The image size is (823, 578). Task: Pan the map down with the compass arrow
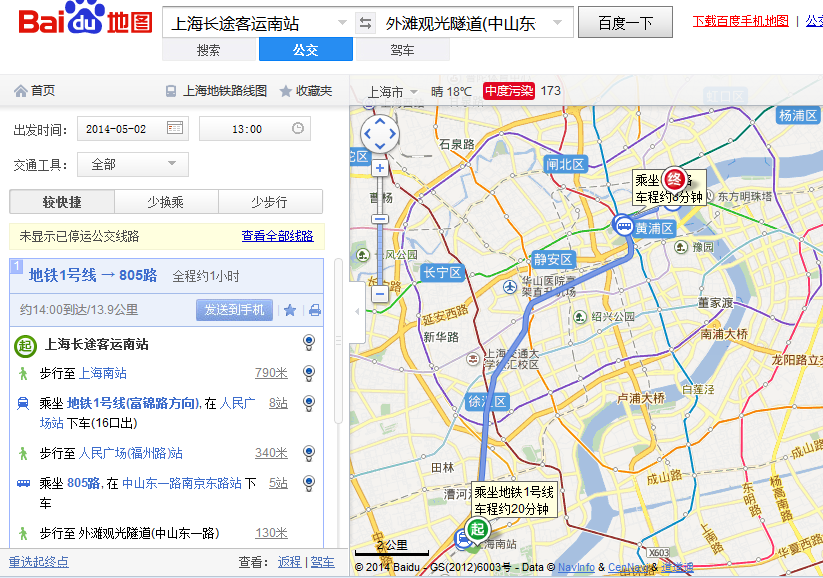click(380, 146)
